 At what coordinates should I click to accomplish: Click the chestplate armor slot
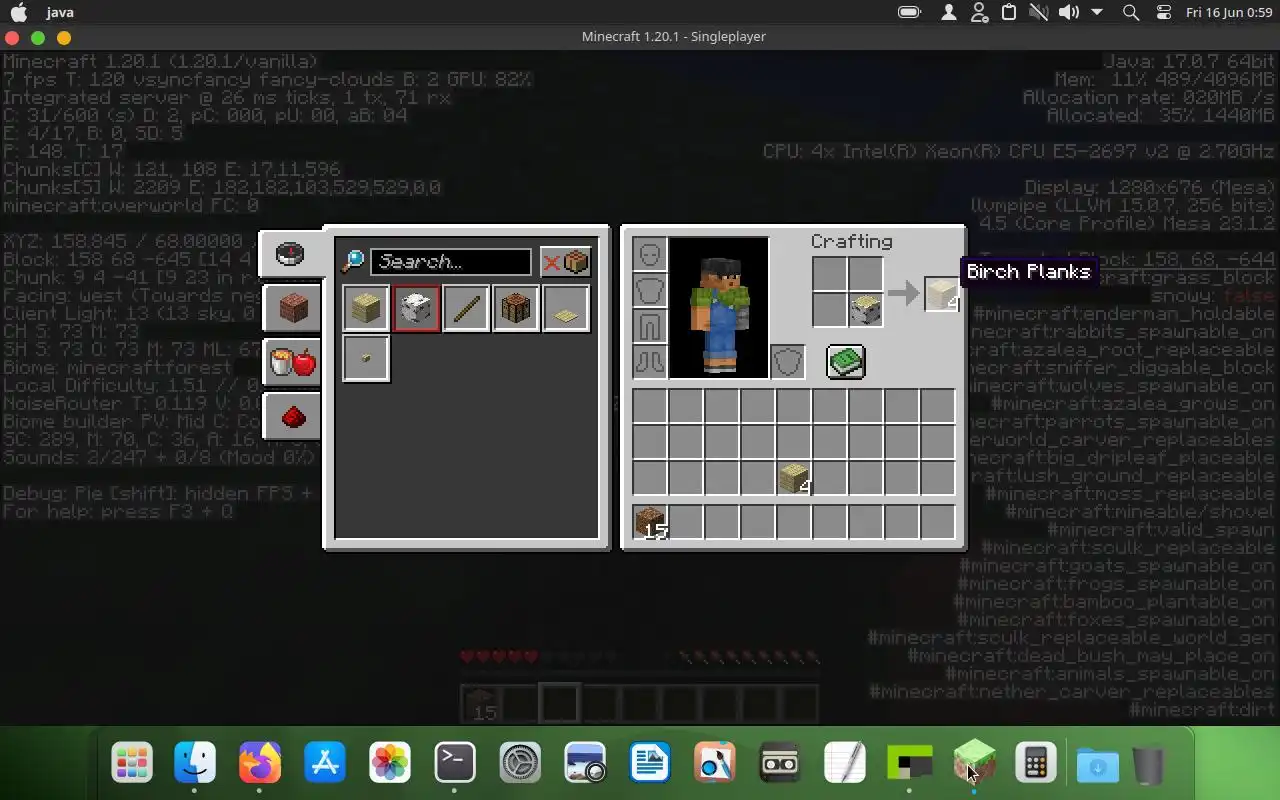(650, 291)
